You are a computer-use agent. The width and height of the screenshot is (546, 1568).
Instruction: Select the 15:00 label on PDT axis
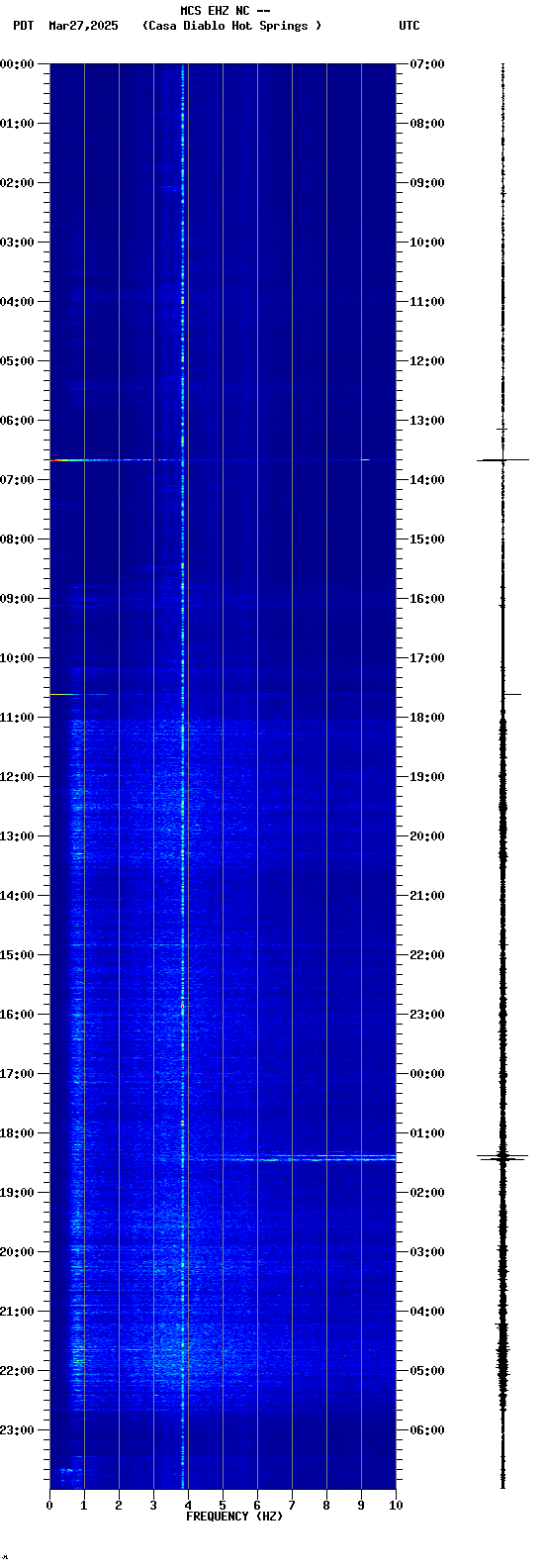tap(19, 955)
